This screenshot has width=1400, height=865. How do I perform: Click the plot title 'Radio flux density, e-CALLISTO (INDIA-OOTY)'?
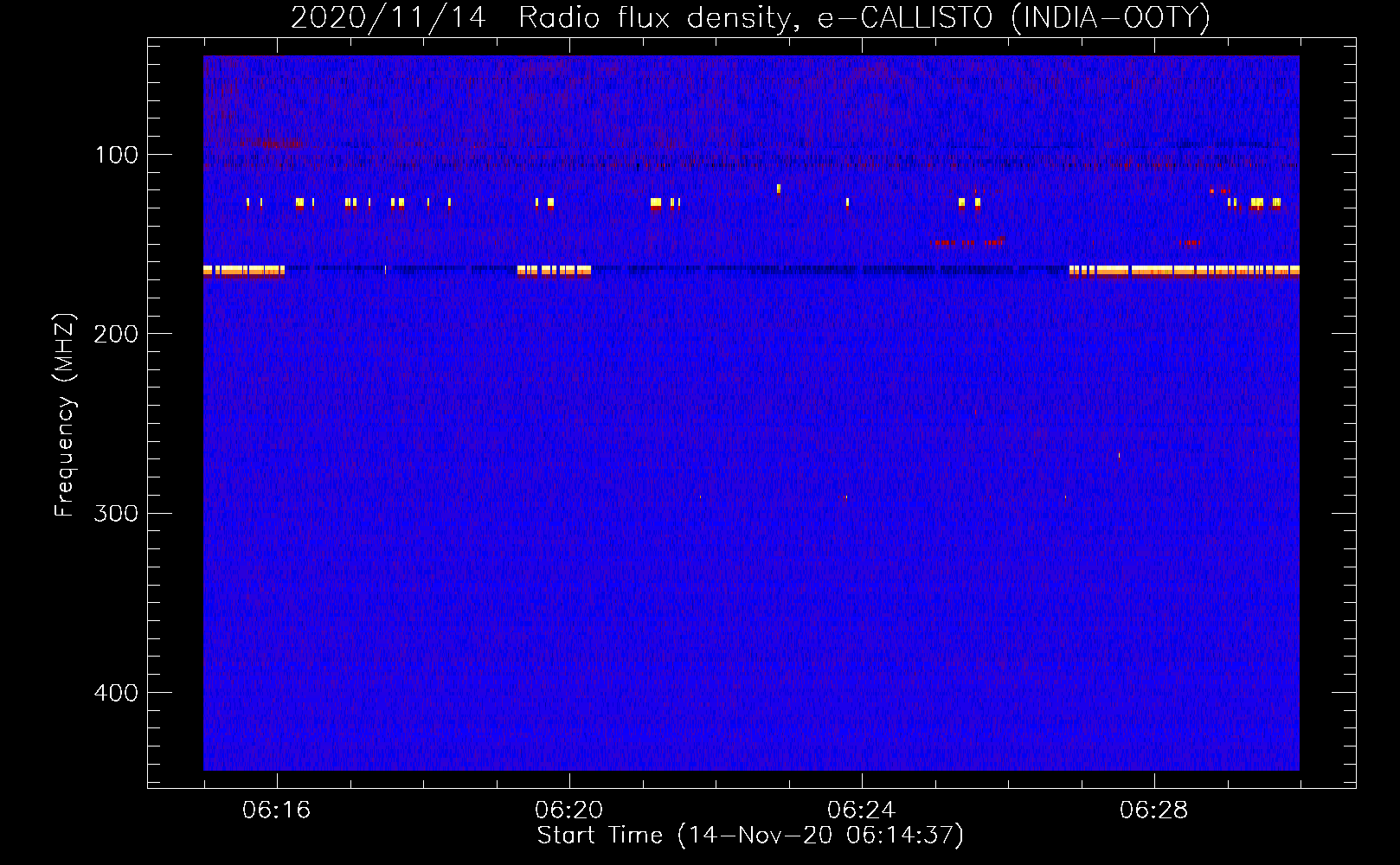coord(864,17)
